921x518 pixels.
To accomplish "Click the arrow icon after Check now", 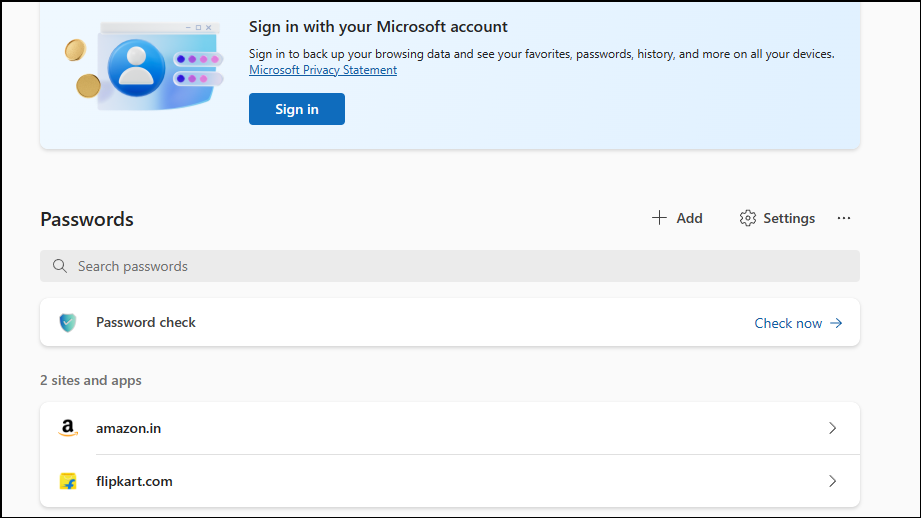I will [x=836, y=323].
